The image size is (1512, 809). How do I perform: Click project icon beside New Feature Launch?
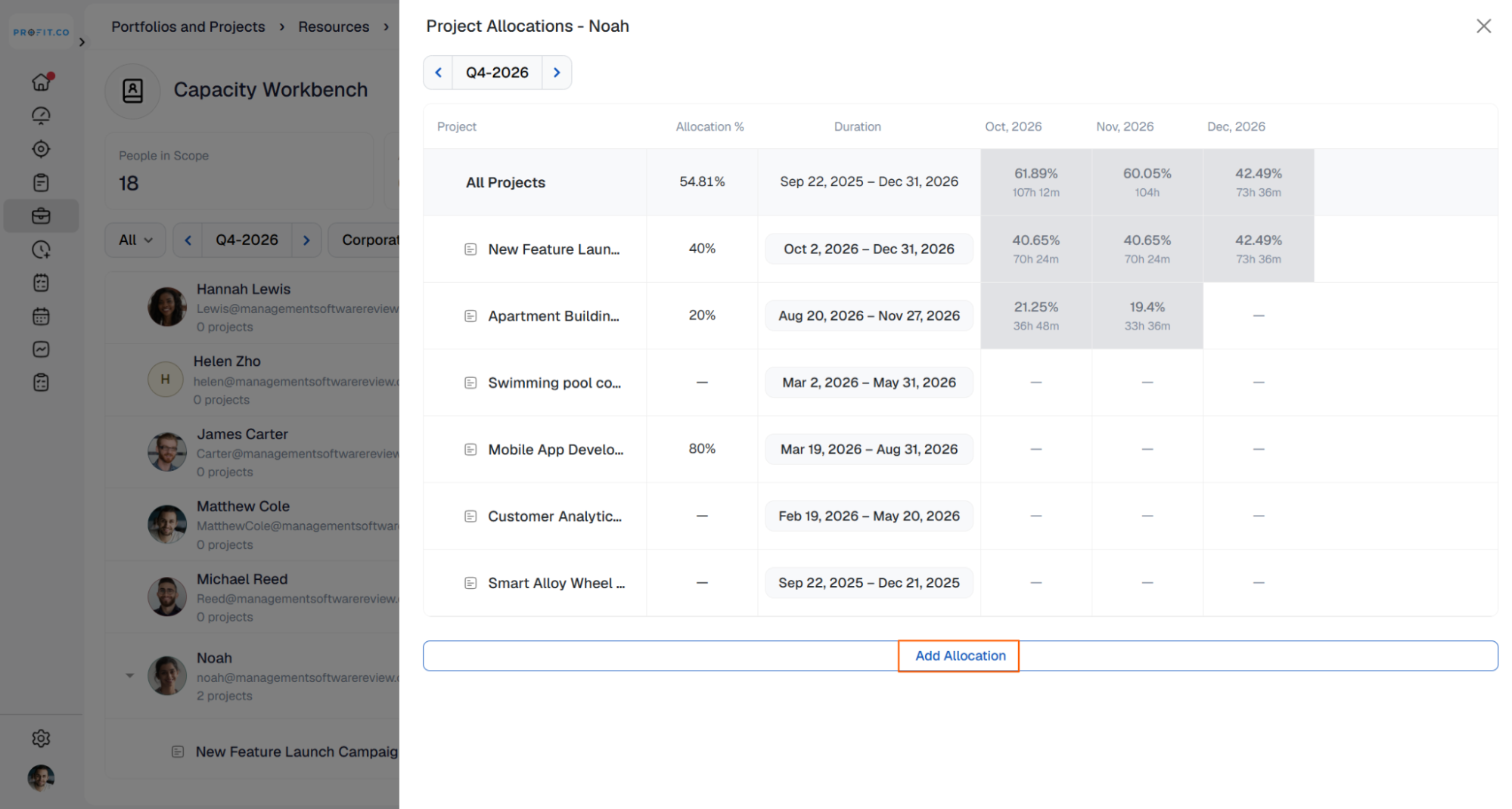(x=470, y=250)
